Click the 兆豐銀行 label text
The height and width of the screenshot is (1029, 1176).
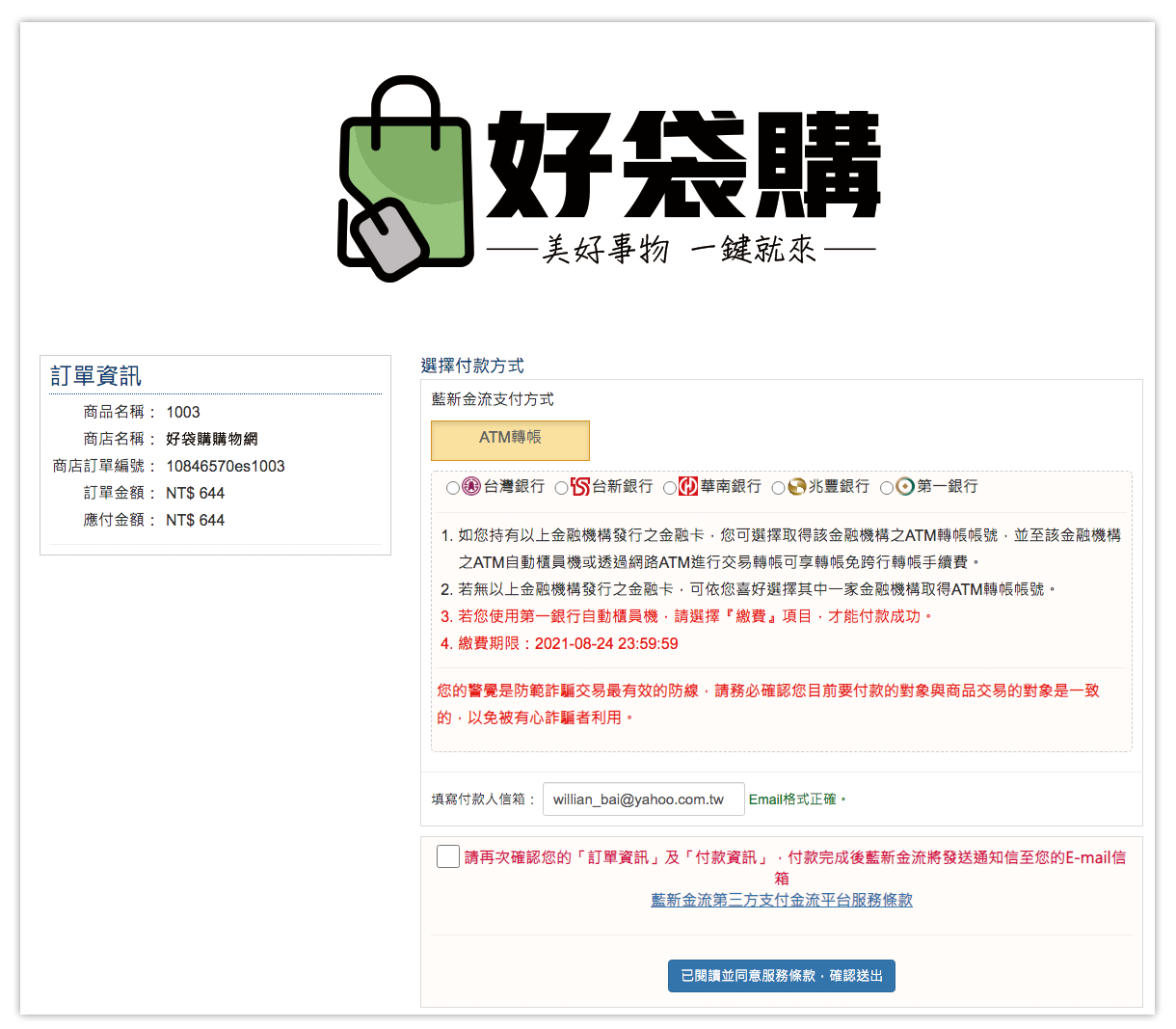coord(839,487)
